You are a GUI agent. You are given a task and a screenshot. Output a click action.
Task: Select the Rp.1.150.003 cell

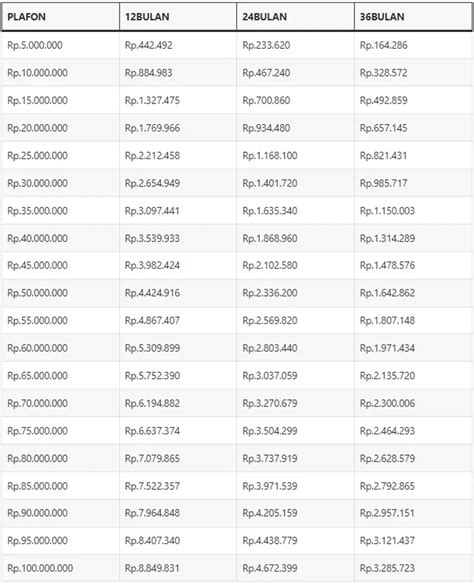(413, 210)
